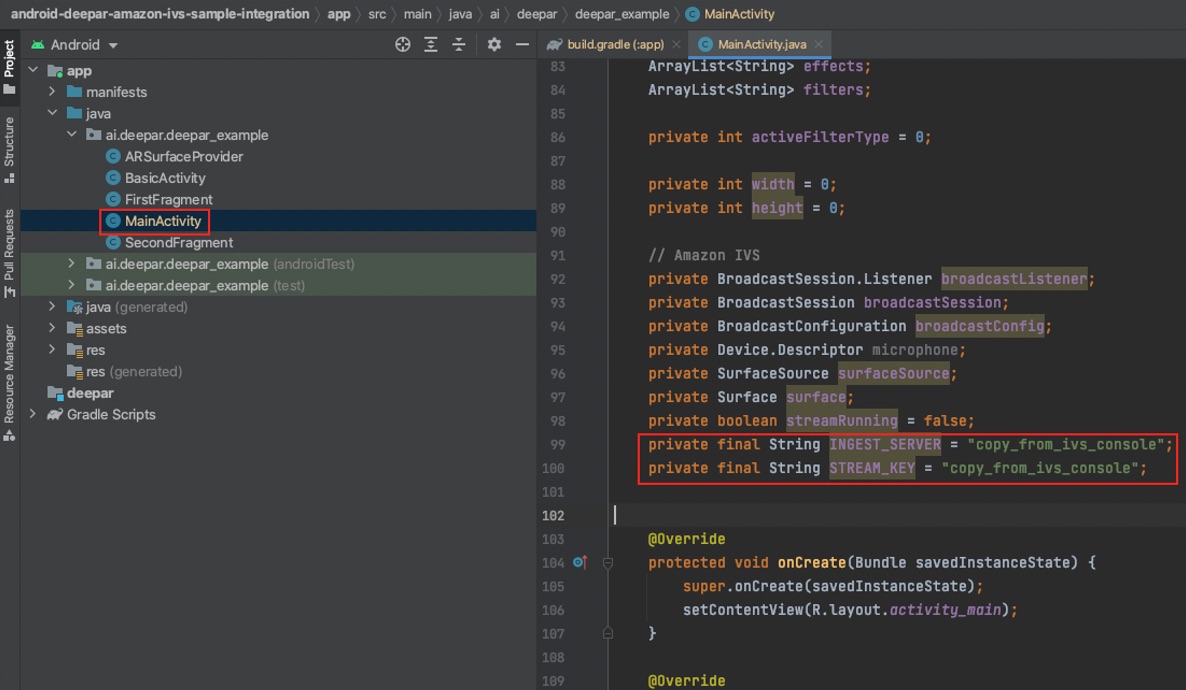Viewport: 1186px width, 690px height.
Task: Open the SecondFragment class file
Action: coord(178,243)
